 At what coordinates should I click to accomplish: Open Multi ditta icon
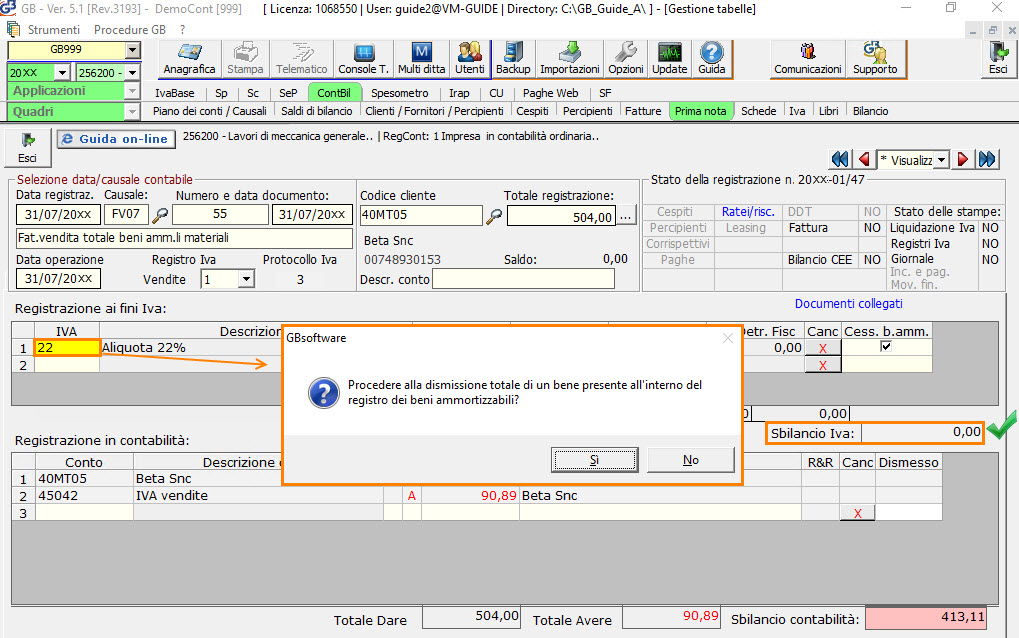[422, 58]
